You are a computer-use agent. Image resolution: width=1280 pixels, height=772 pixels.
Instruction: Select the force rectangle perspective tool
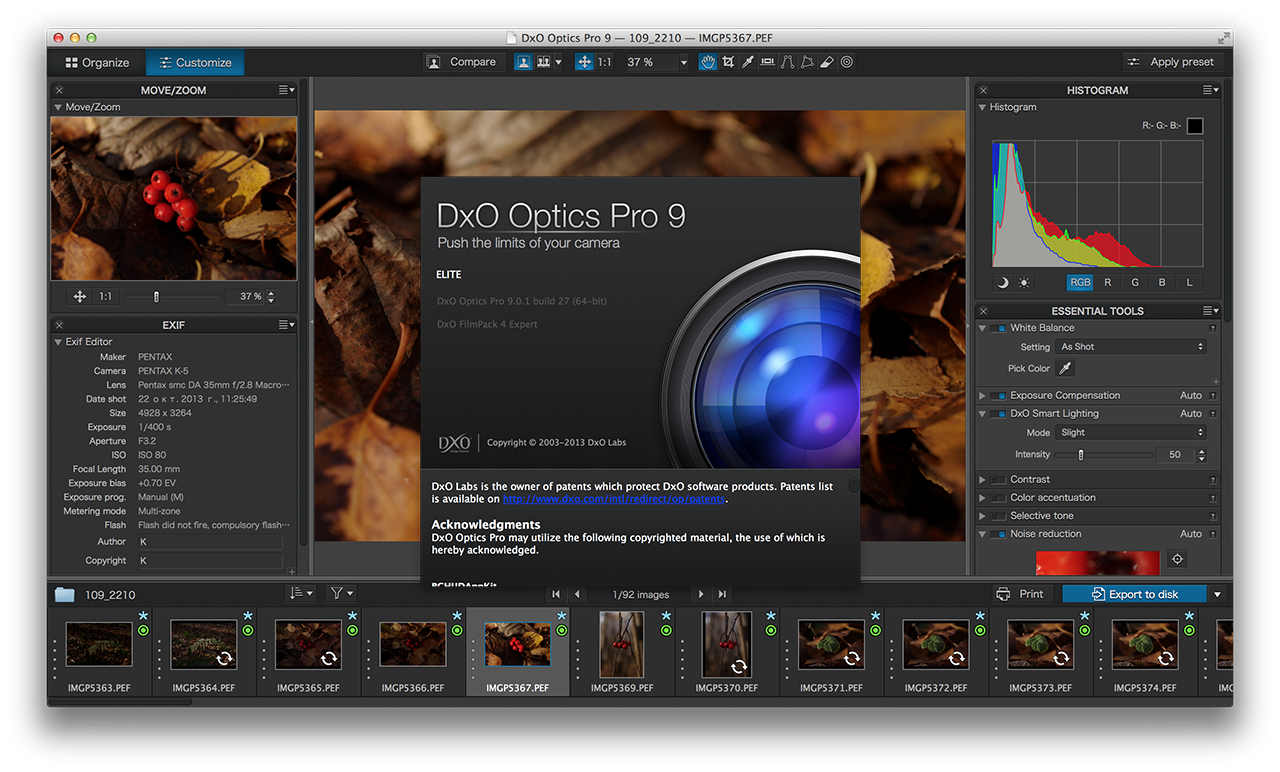(x=807, y=62)
